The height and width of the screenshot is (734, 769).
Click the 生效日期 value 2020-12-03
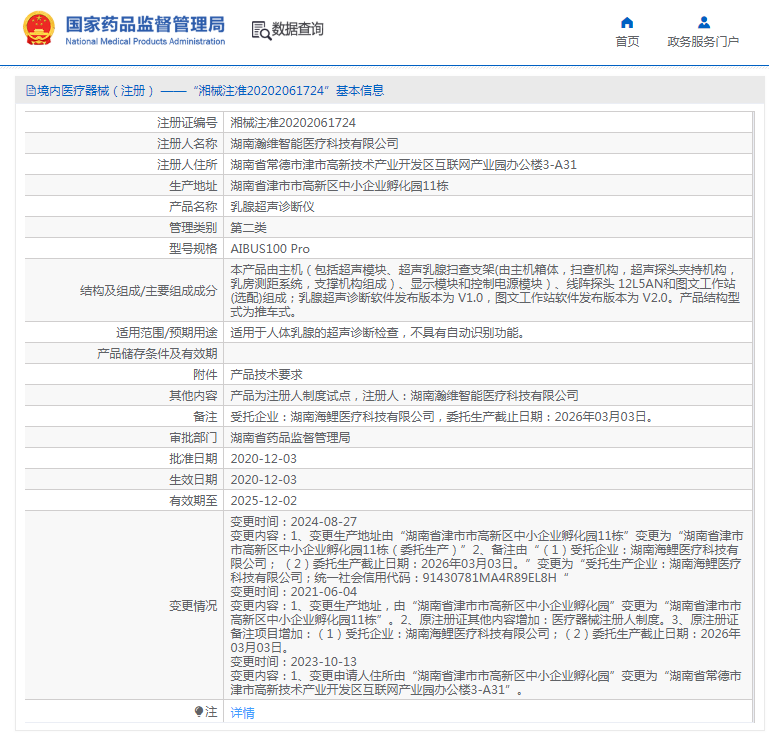pos(263,480)
